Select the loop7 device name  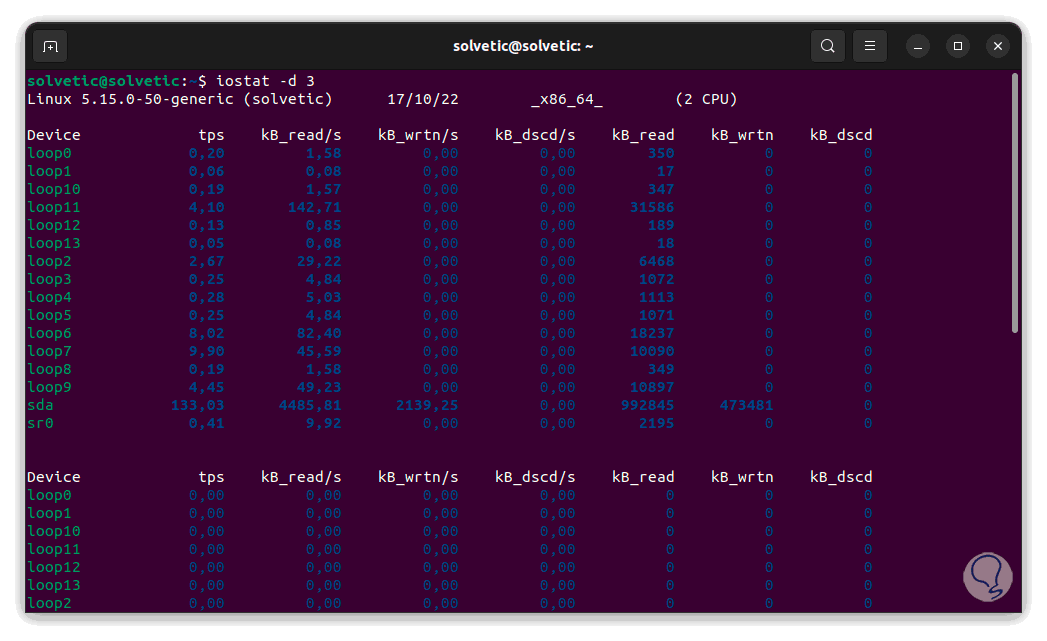tap(49, 352)
